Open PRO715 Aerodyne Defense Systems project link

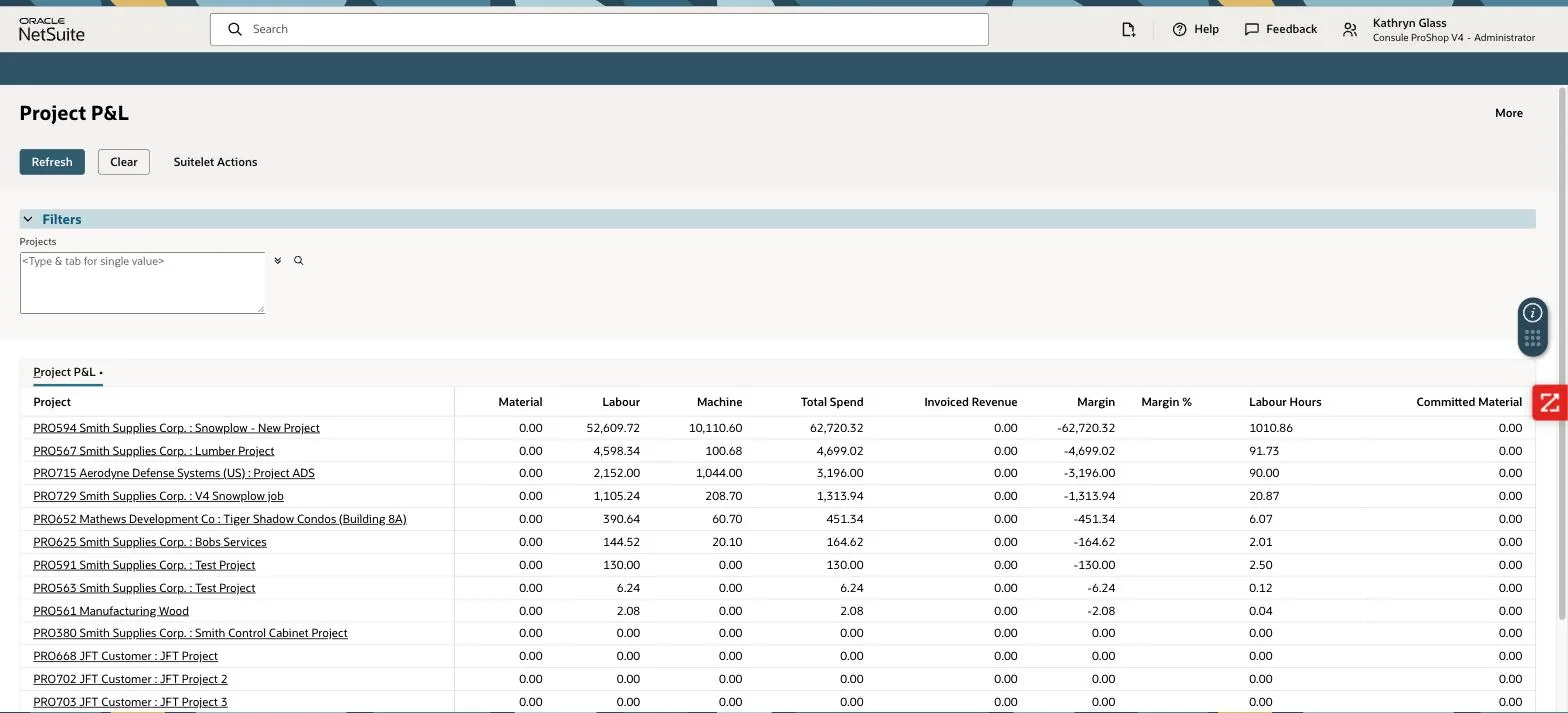174,473
